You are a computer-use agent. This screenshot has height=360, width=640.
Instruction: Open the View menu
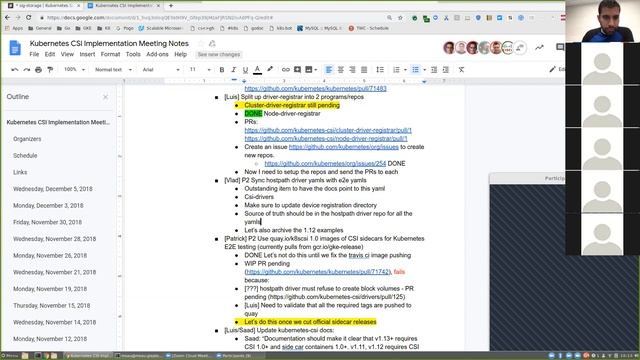coord(67,54)
